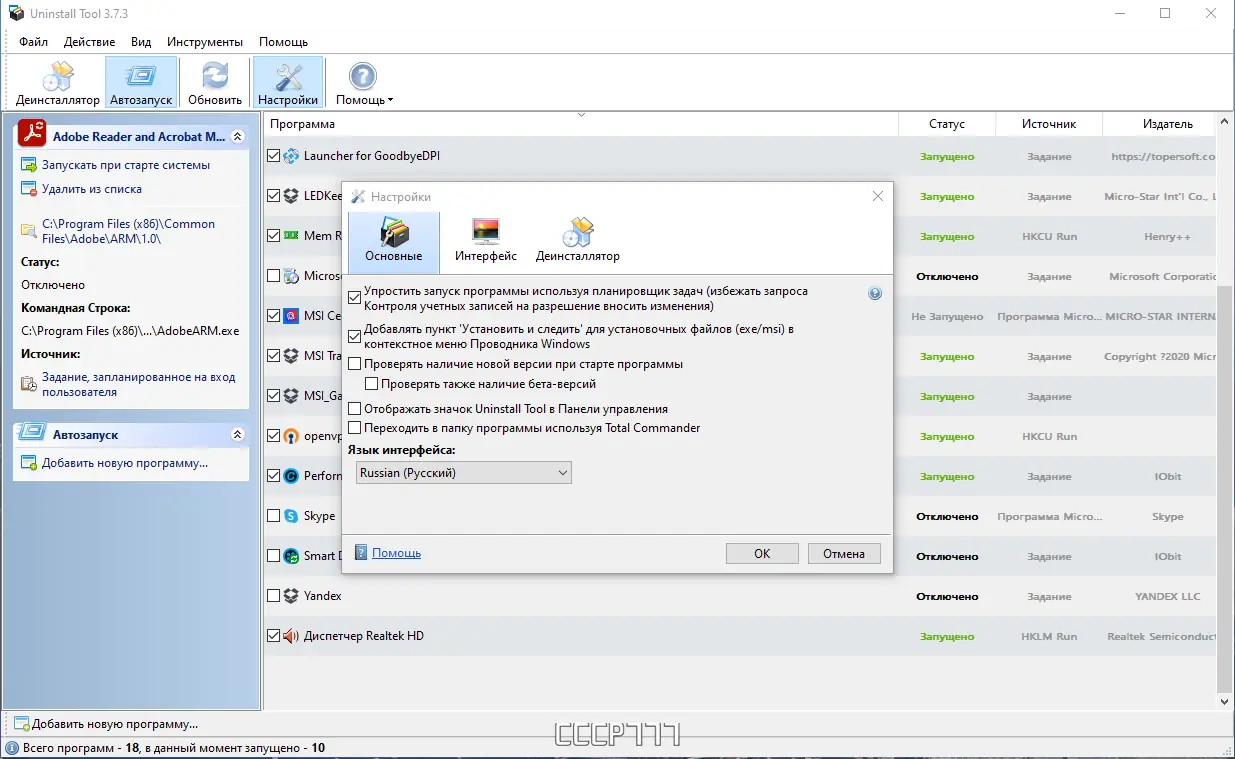Viewport: 1235px width, 759px height.
Task: Click the Запускать при старте системы icon
Action: point(29,165)
